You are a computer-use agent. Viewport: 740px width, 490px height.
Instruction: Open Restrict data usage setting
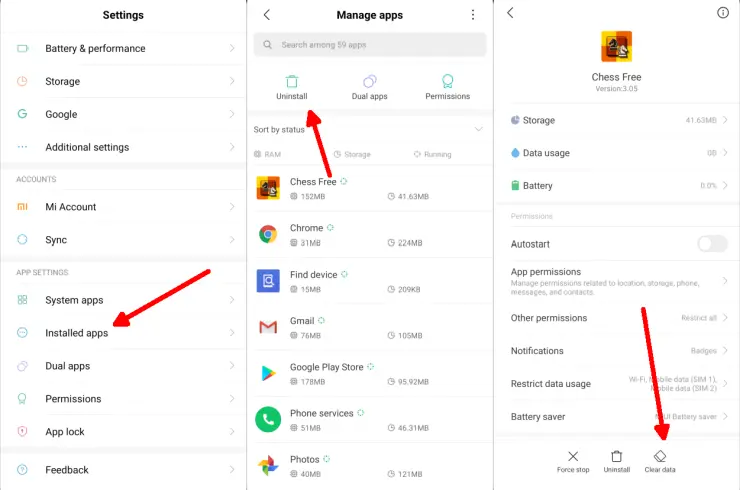618,383
